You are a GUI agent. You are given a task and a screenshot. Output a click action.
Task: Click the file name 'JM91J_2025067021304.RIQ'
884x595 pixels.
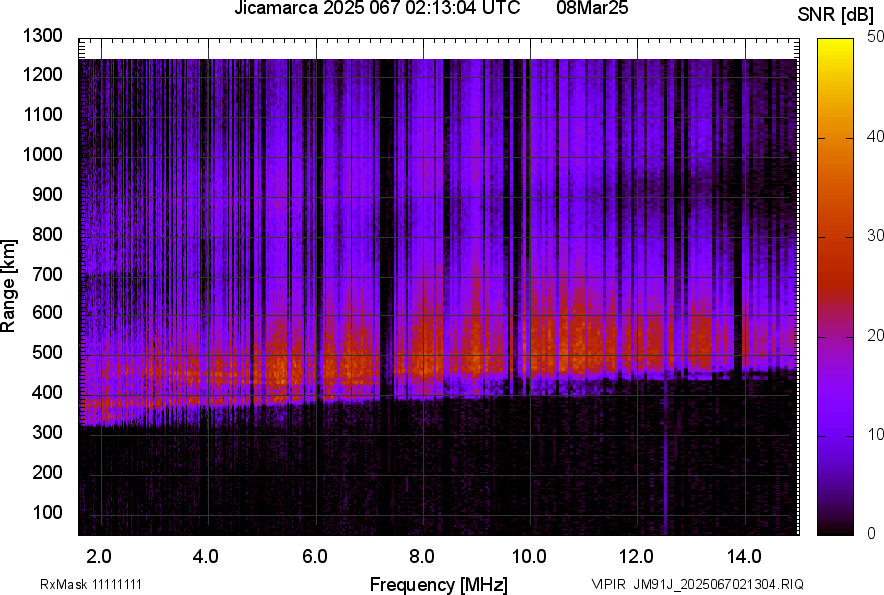718,584
